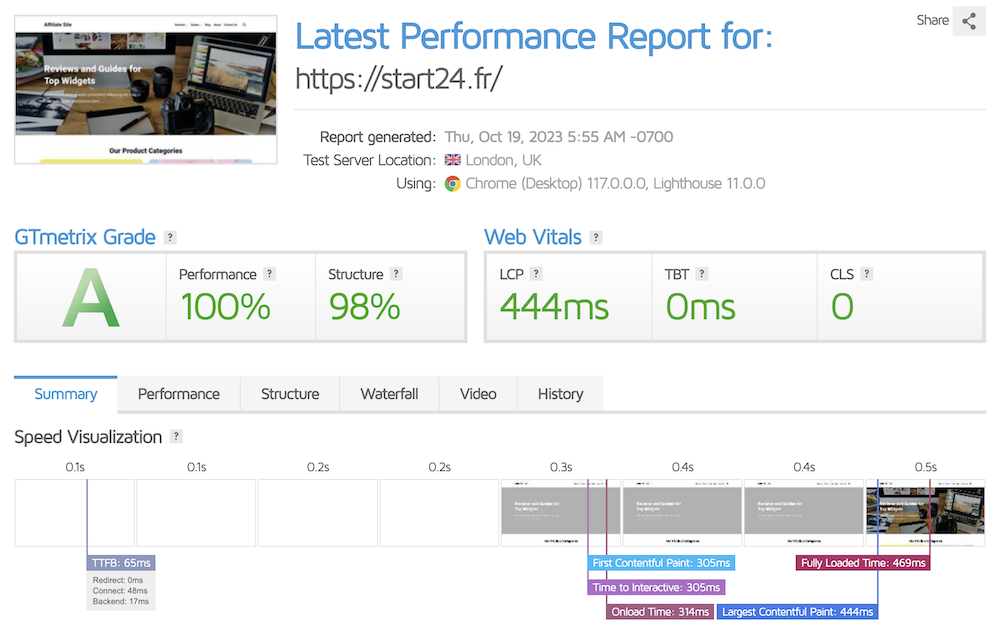
Task: Click the Speed Visualization help icon
Action: tap(176, 437)
